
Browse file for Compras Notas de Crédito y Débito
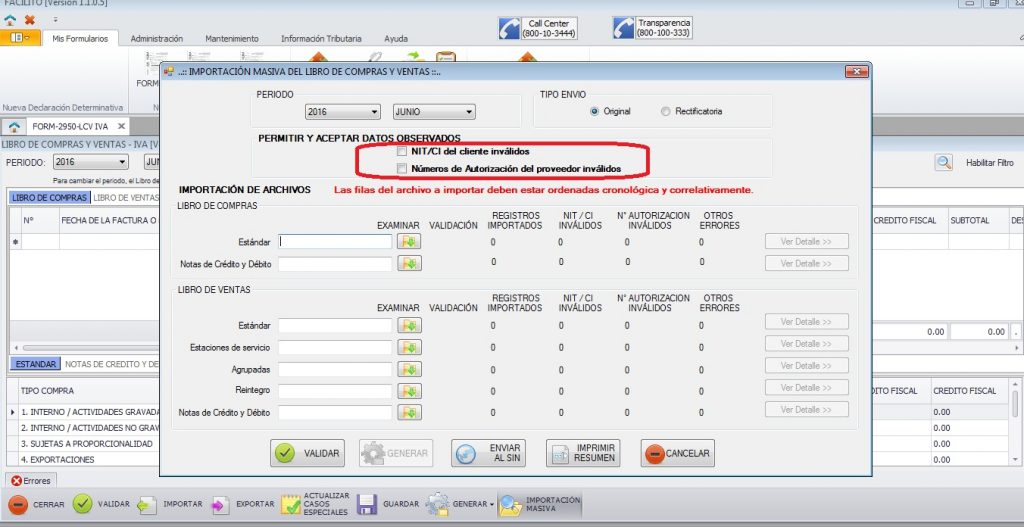click(x=409, y=264)
